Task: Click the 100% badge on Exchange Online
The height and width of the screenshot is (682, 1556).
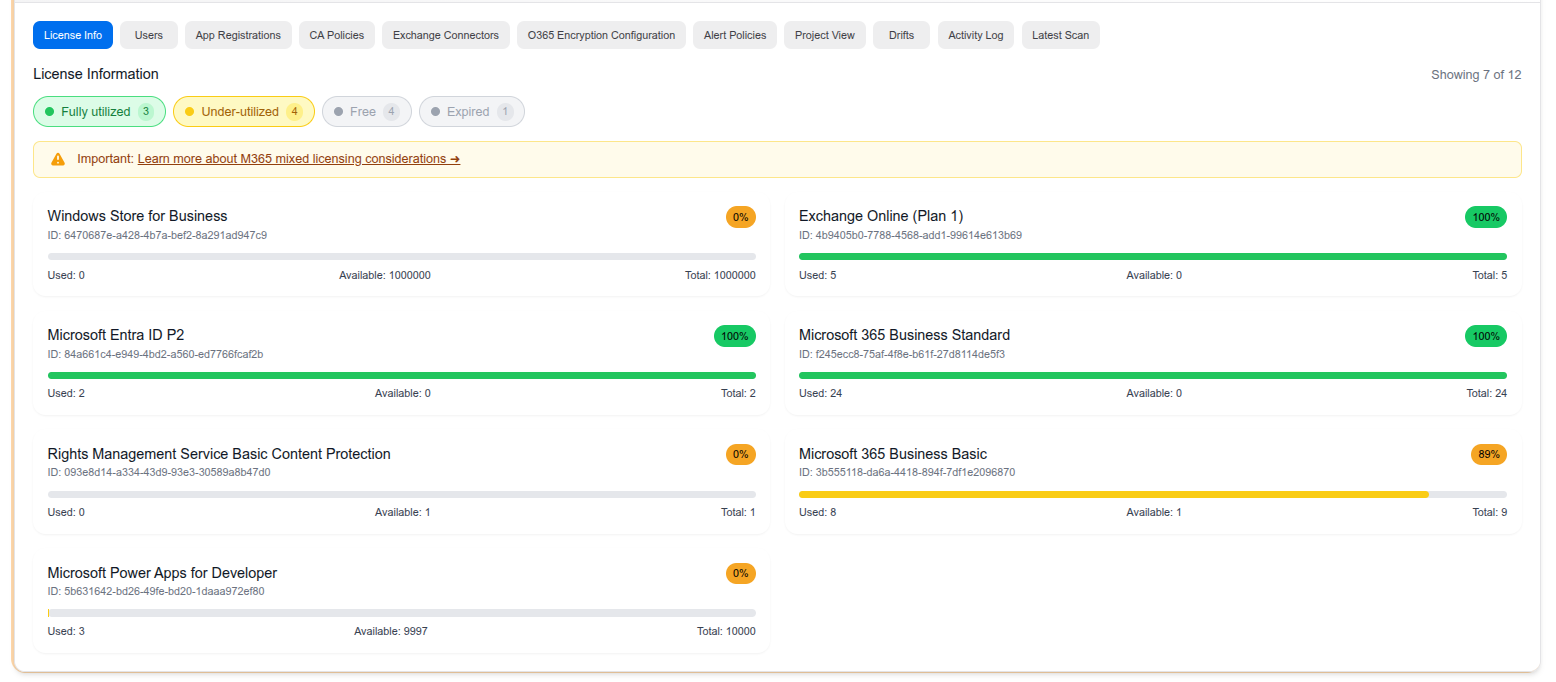Action: [1485, 217]
